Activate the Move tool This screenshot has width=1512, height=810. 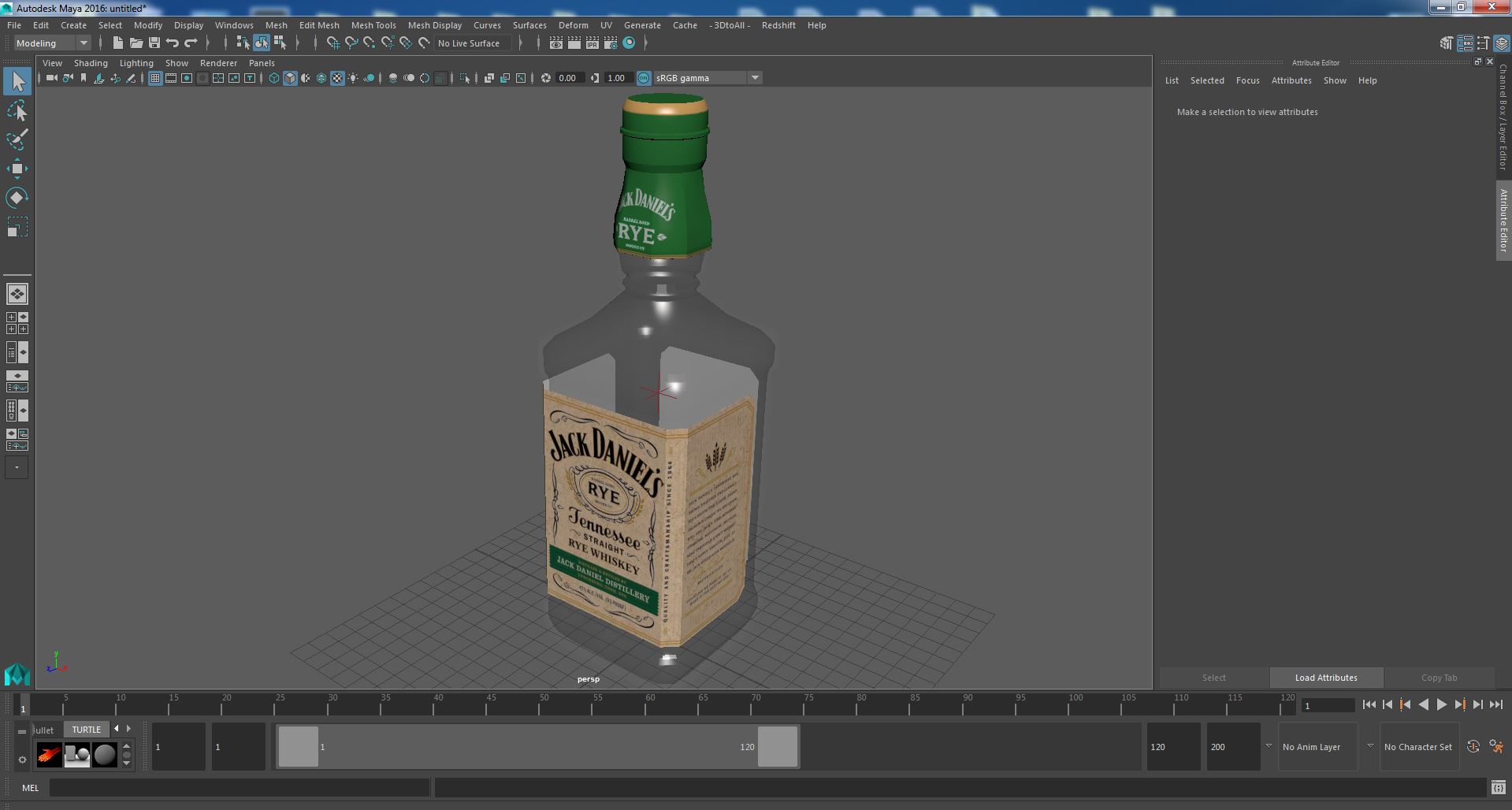[x=17, y=169]
